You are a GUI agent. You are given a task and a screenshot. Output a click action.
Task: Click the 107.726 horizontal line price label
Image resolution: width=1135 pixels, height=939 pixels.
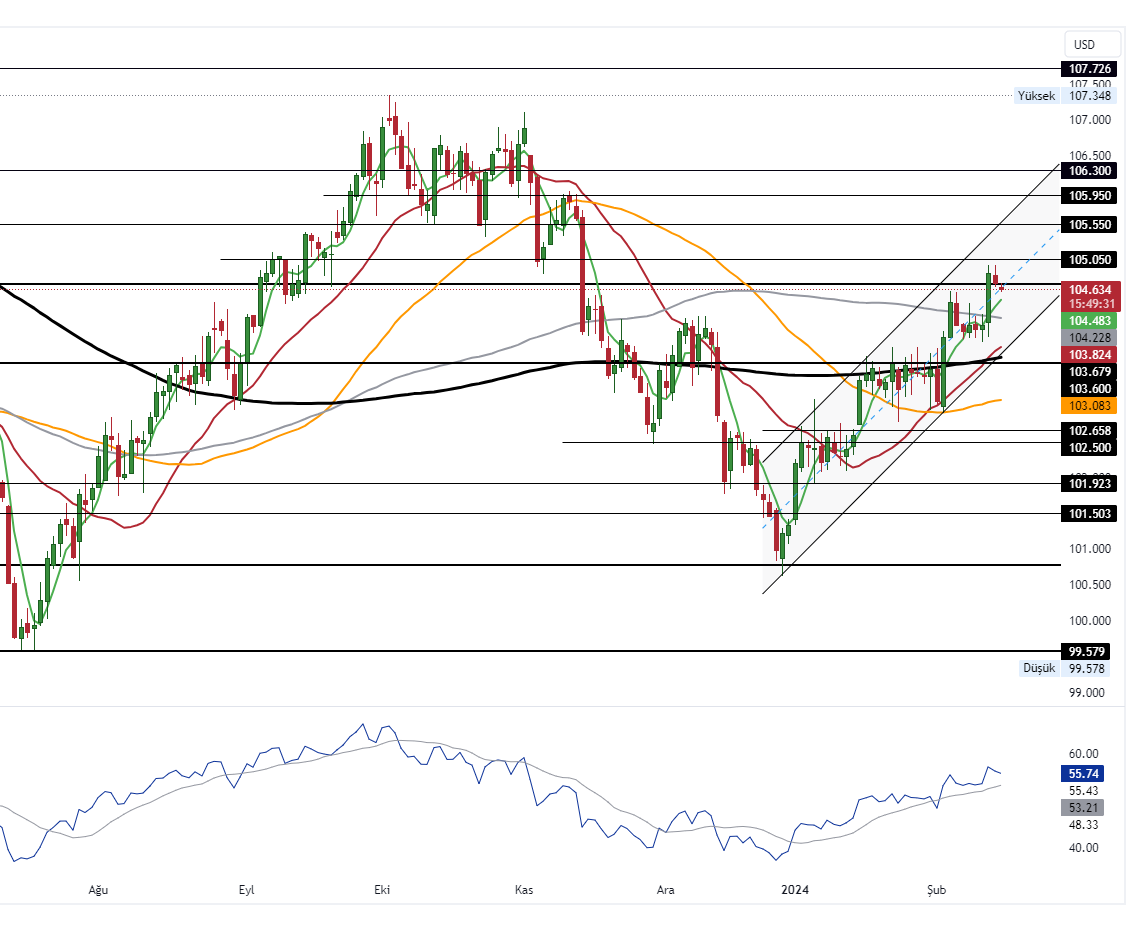coord(1089,69)
